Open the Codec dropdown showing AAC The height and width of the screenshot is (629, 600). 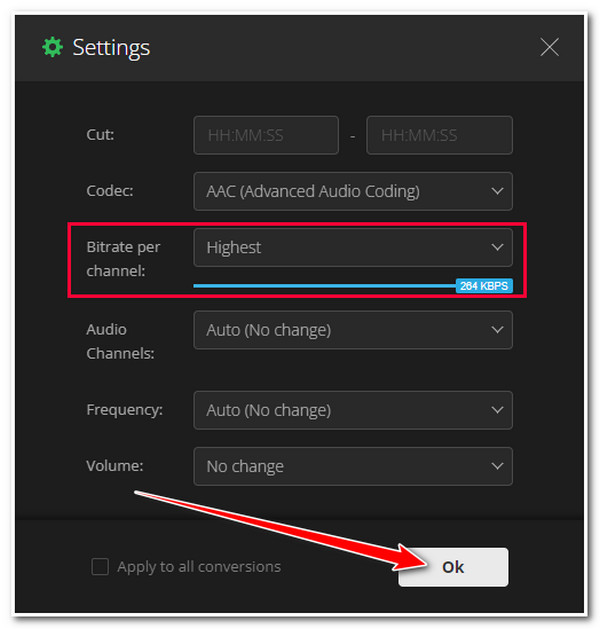[x=353, y=191]
